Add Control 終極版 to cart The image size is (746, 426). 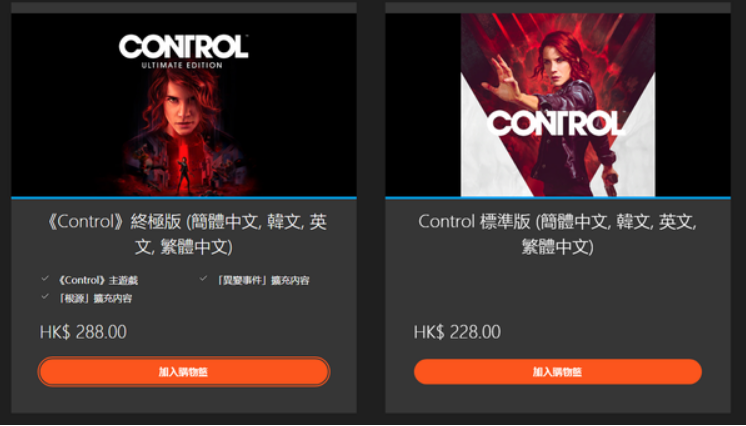[x=184, y=372]
